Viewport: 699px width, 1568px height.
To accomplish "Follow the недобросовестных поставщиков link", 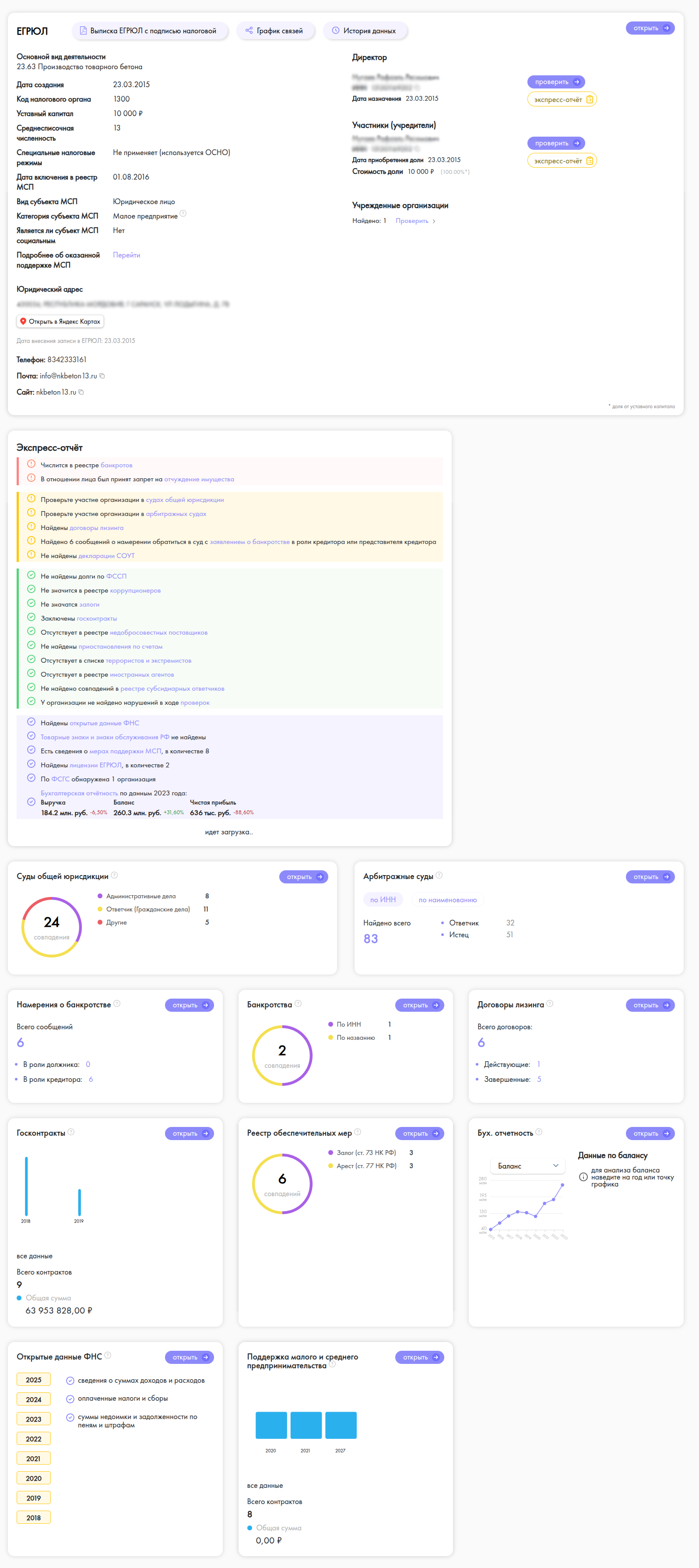I will [x=159, y=632].
